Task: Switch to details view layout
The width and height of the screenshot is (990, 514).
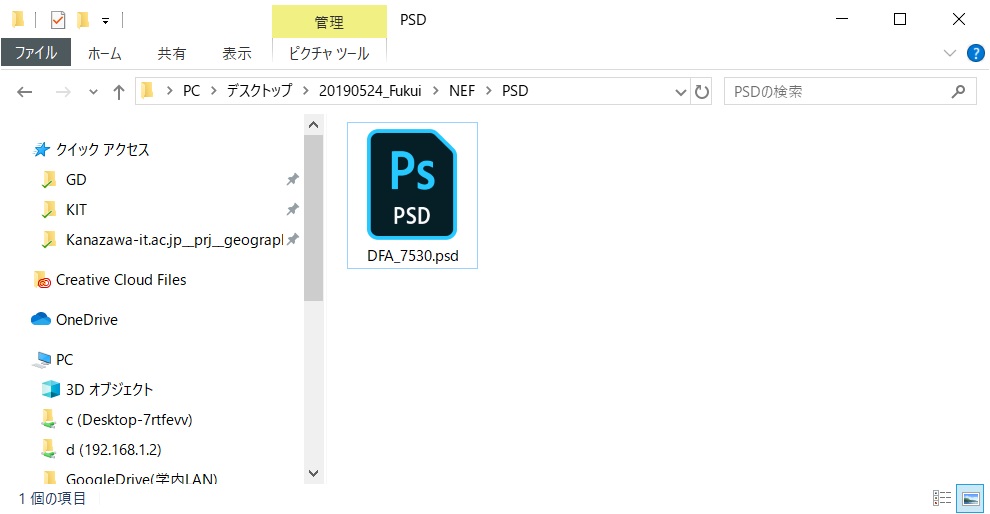Action: click(x=942, y=498)
